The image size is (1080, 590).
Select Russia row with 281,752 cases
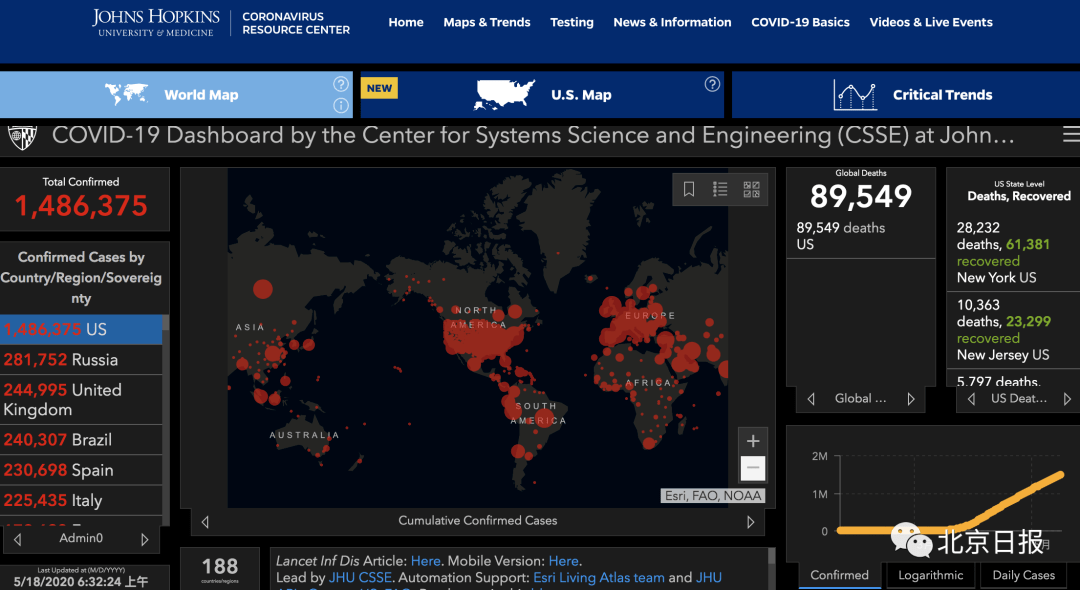(81, 360)
